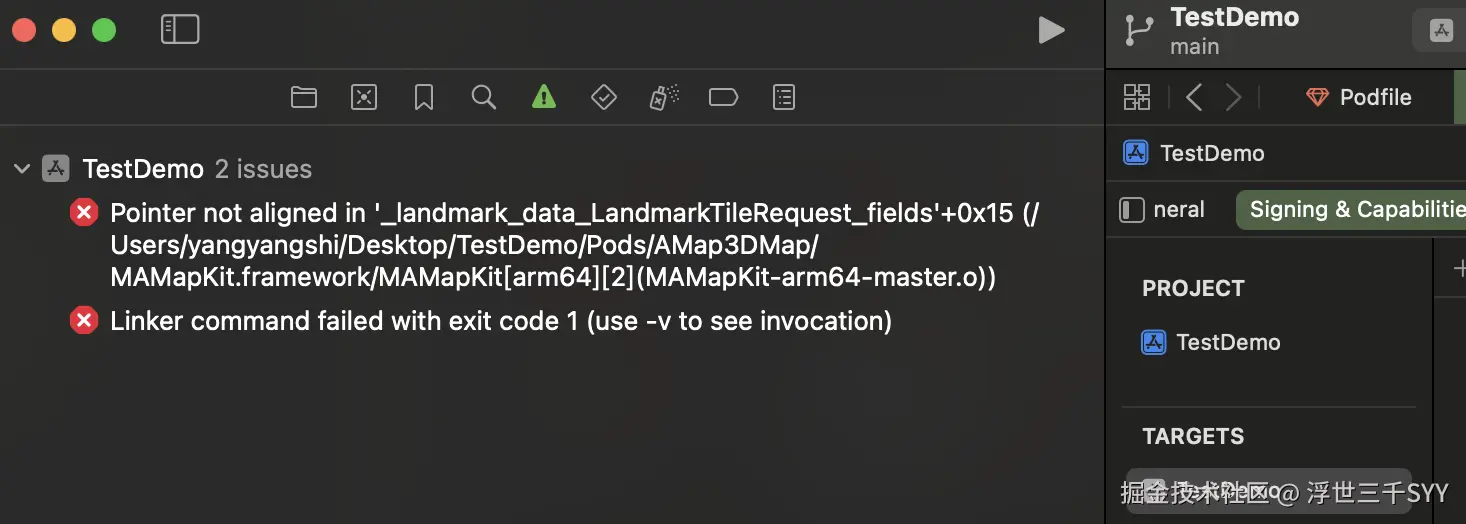
Task: Open the Report navigator
Action: tap(784, 97)
